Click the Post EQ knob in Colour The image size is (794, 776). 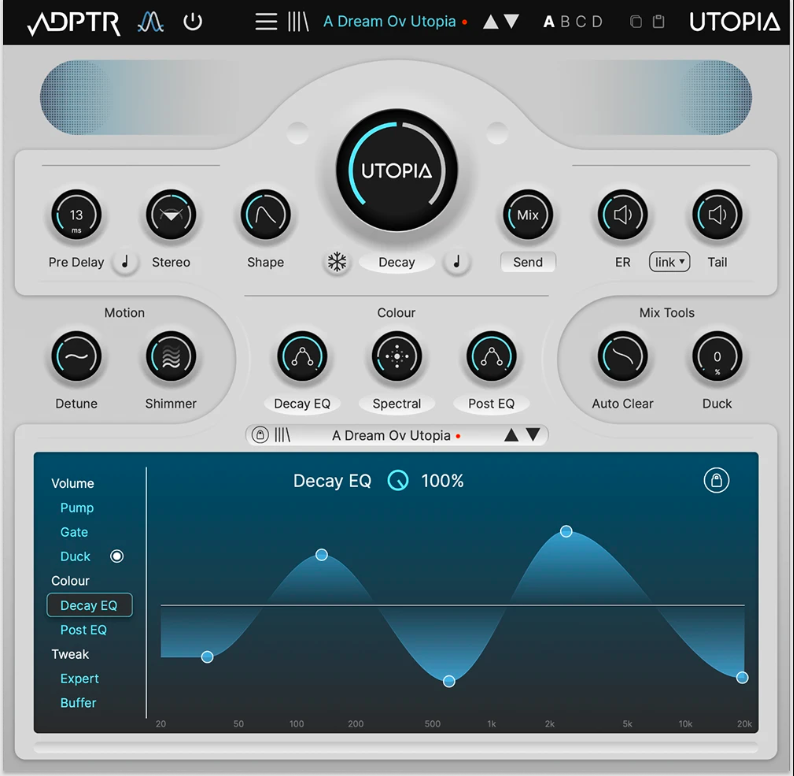click(491, 357)
